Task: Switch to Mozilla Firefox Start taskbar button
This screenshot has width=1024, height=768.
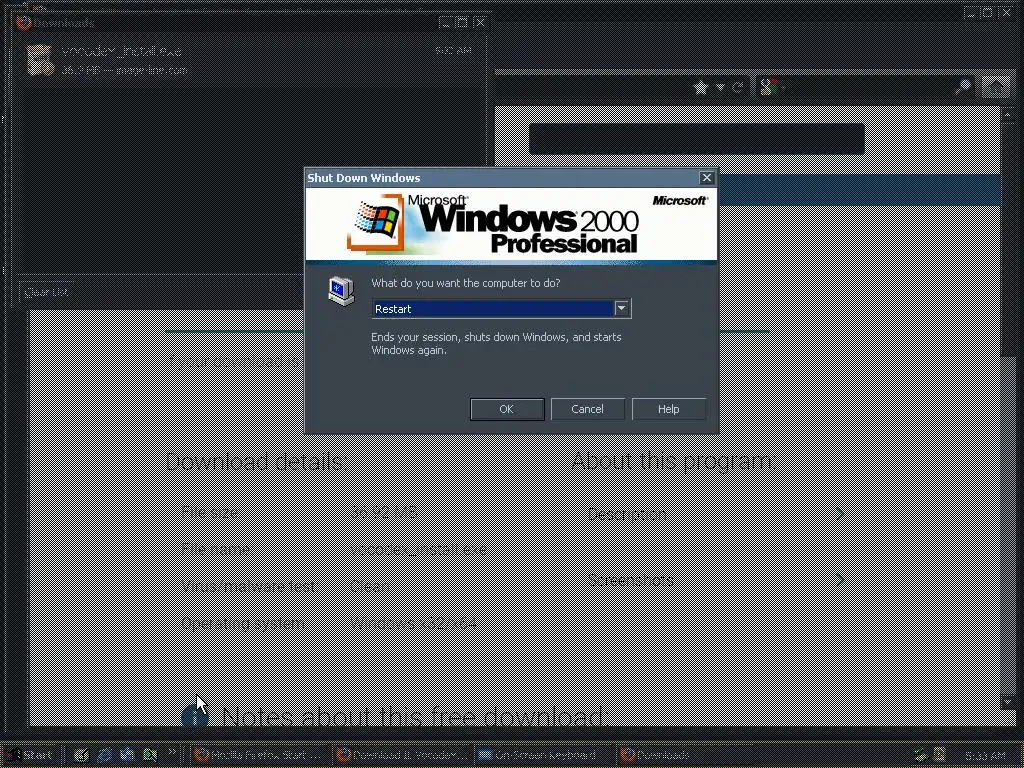Action: pos(259,755)
